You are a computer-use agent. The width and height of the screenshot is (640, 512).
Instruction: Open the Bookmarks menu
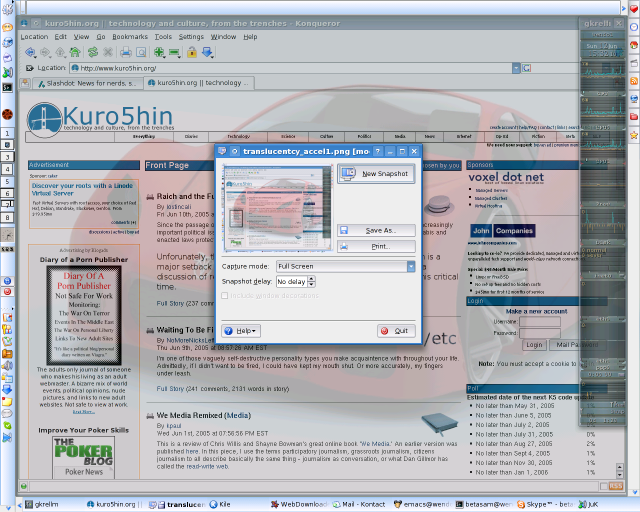point(130,37)
